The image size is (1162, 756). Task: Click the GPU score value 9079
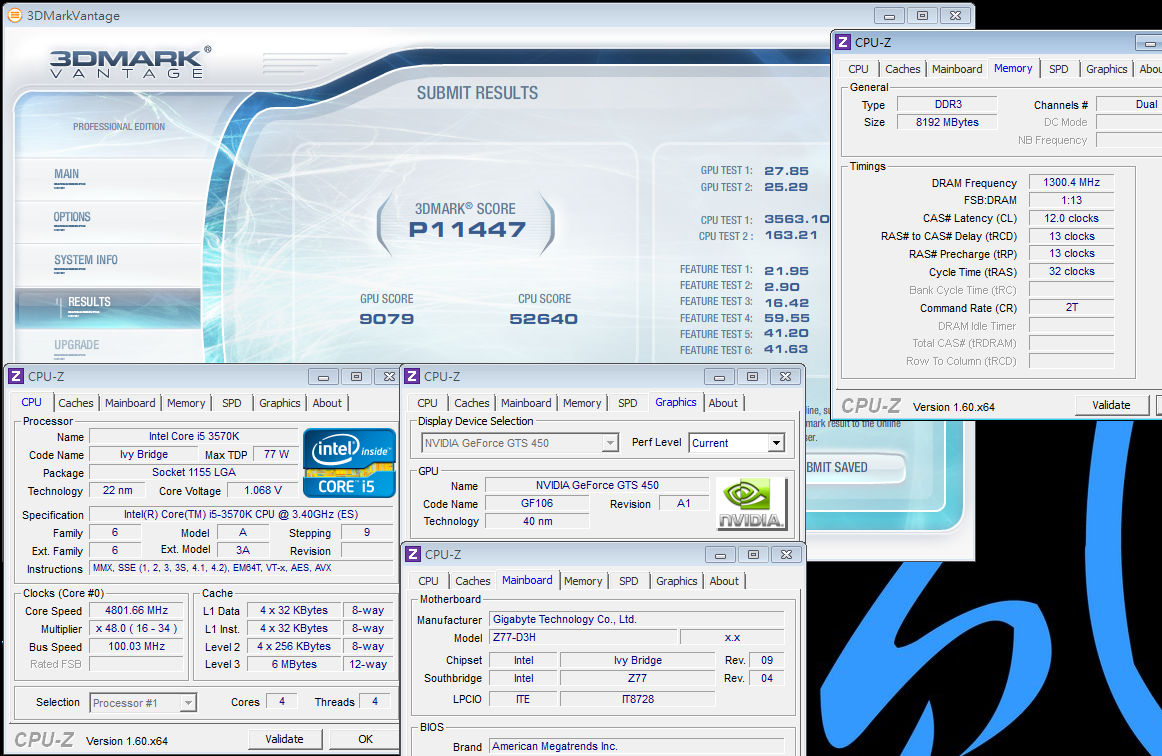click(x=387, y=319)
